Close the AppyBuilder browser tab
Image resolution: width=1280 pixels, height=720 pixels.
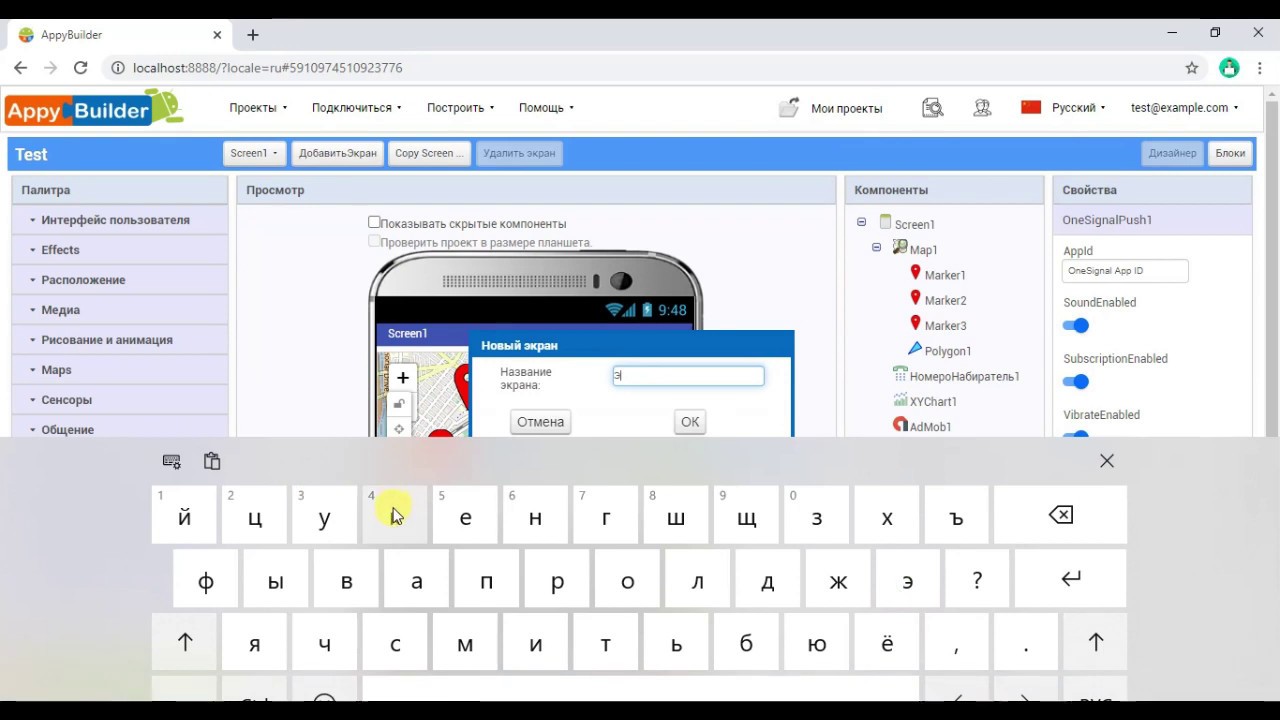point(218,35)
